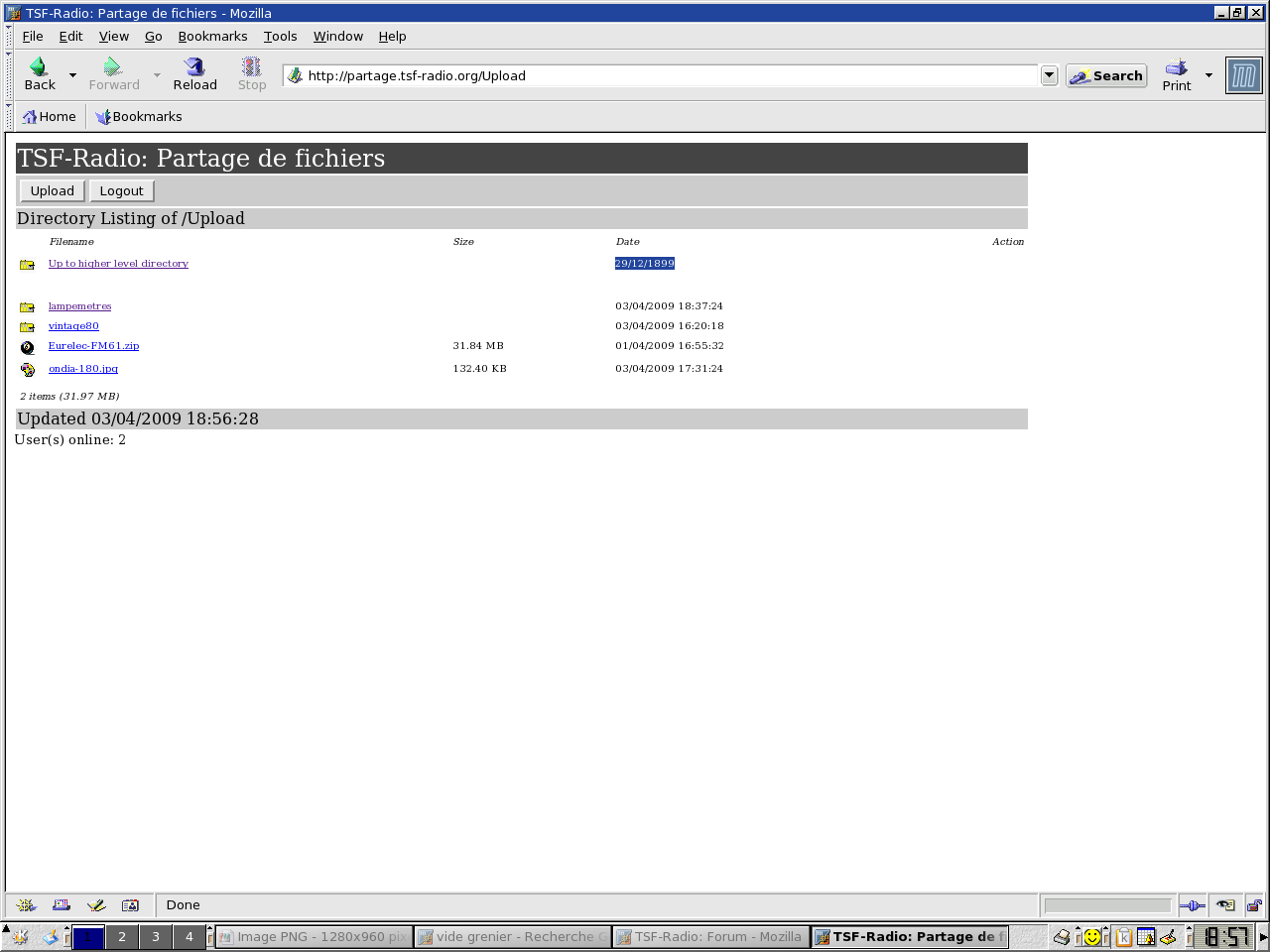1270x952 pixels.
Task: Open the File menu
Action: click(x=33, y=36)
